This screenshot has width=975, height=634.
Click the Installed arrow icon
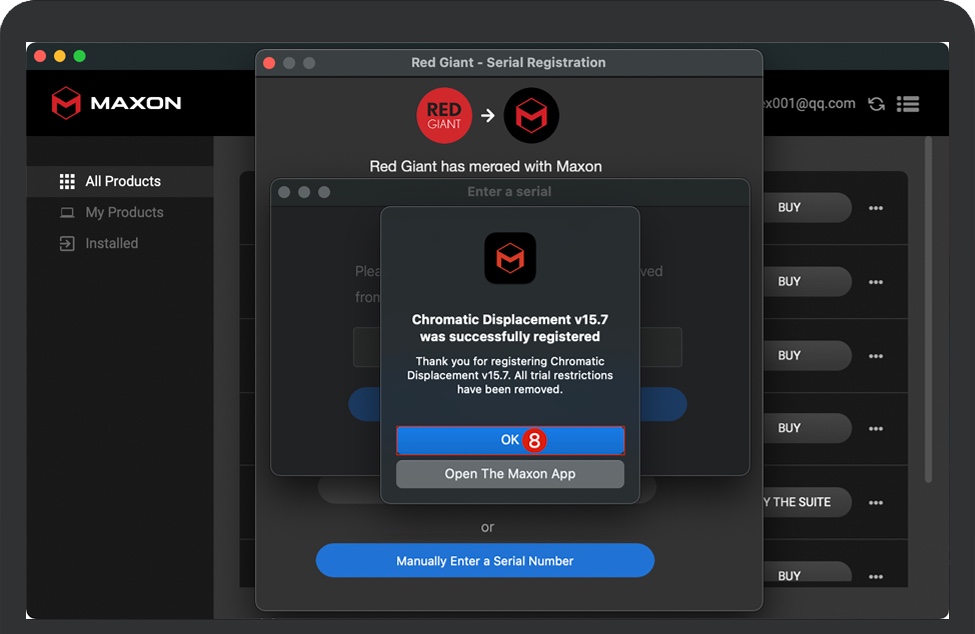(67, 244)
